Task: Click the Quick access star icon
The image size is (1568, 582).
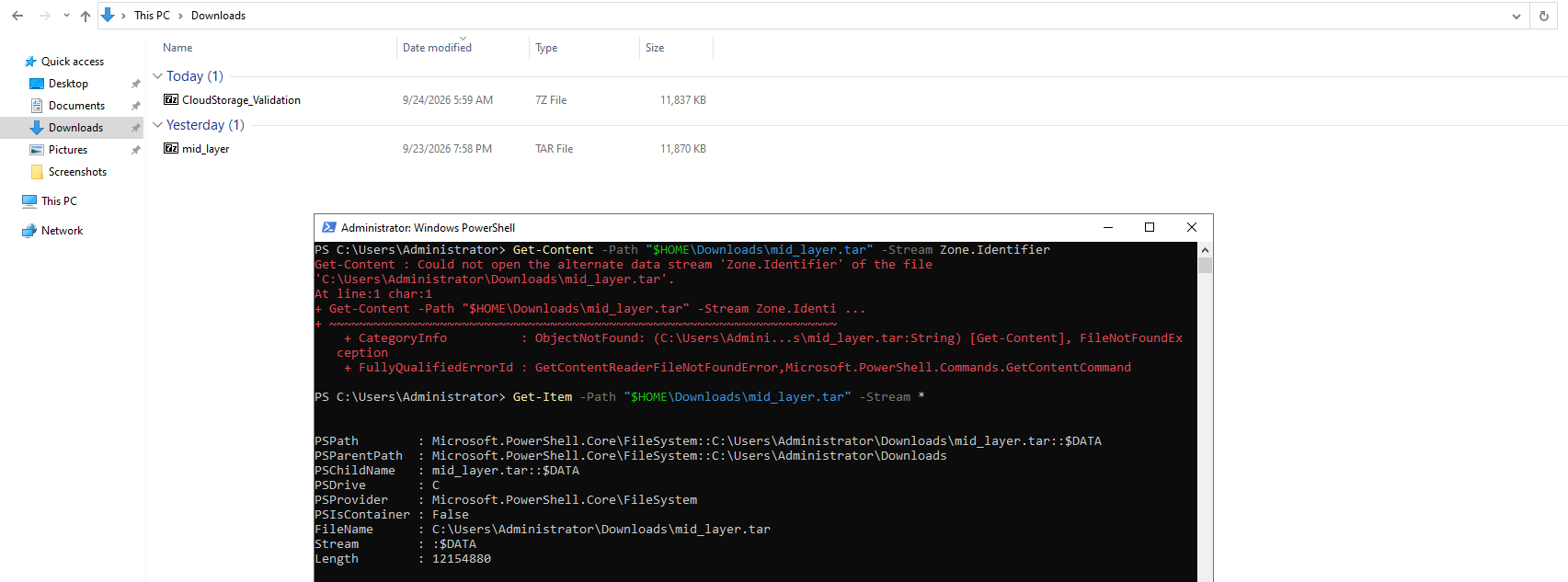Action: (30, 62)
